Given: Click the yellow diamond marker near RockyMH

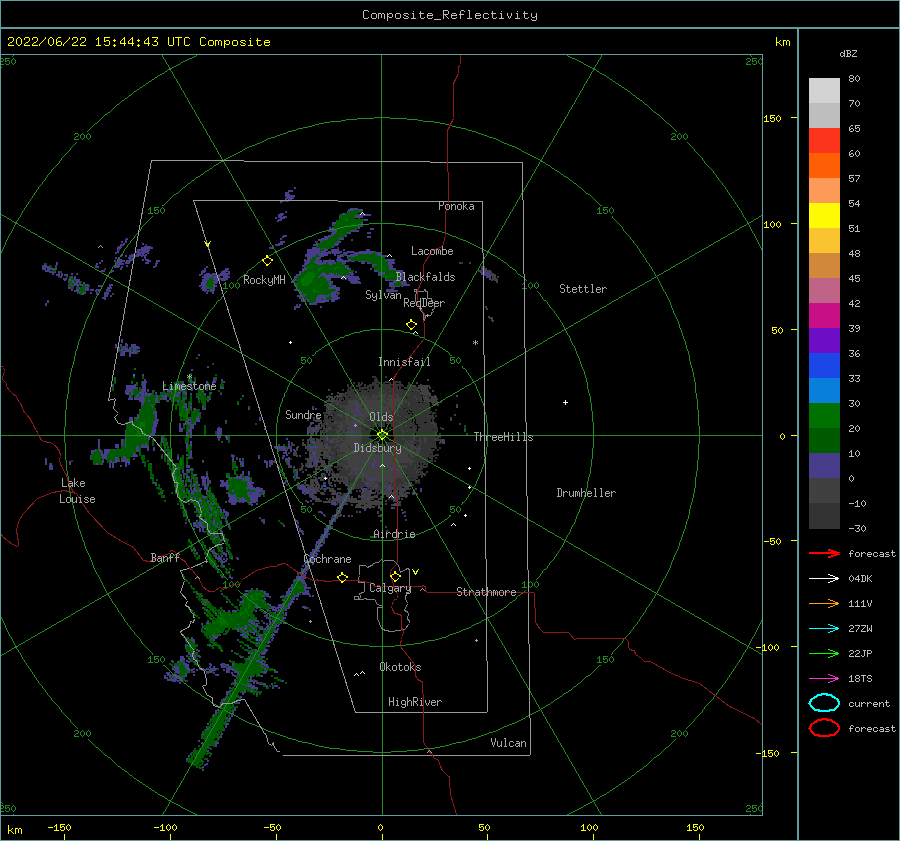Looking at the screenshot, I should (267, 261).
